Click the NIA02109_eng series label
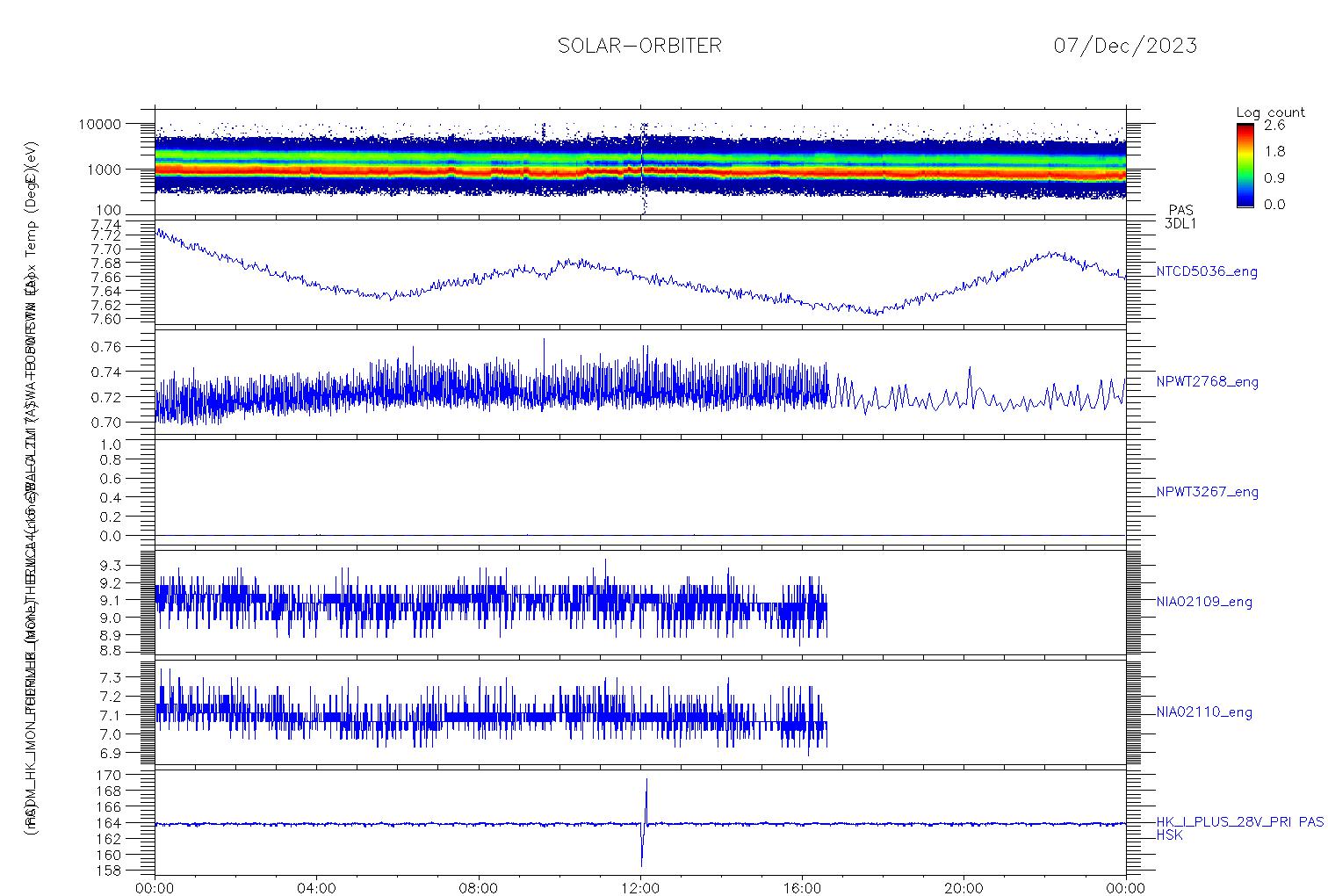This screenshot has width=1328, height=896. [x=1204, y=602]
